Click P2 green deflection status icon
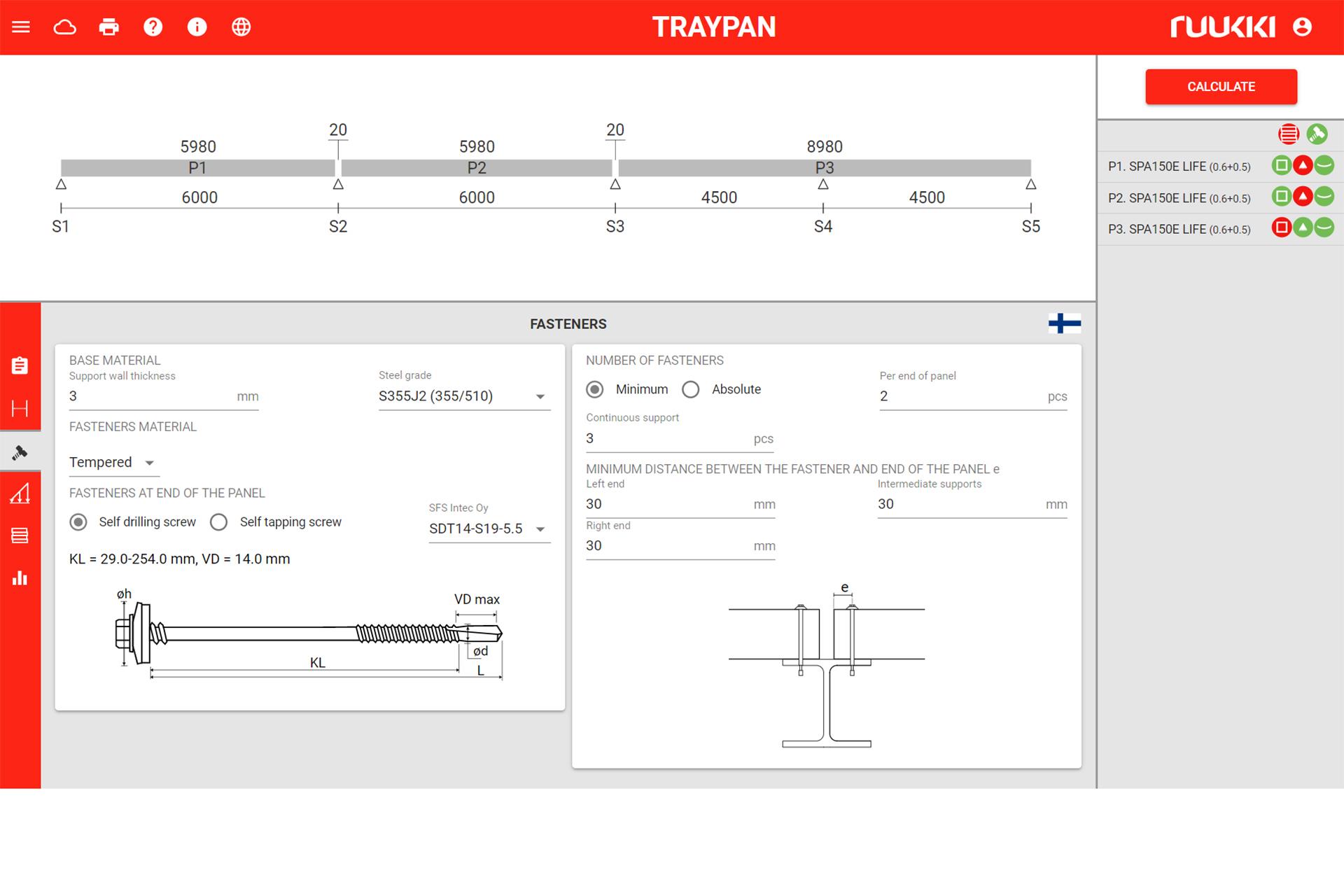The height and width of the screenshot is (896, 1344). coord(1324,197)
